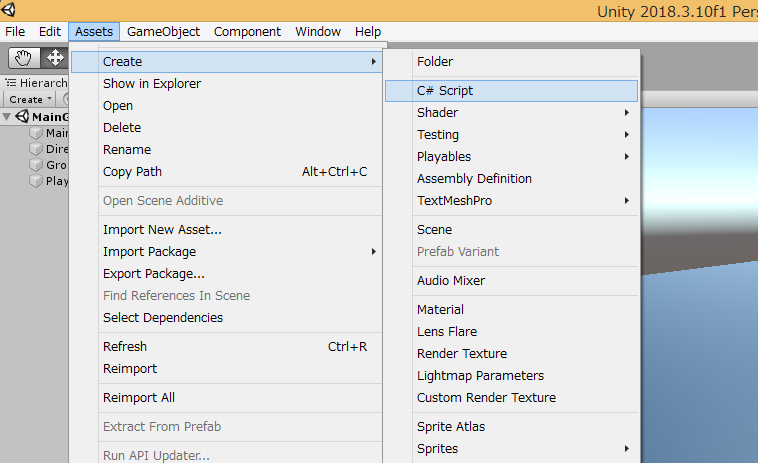Expand the TextMeshPro submenu arrow
The width and height of the screenshot is (758, 463).
[x=627, y=201]
